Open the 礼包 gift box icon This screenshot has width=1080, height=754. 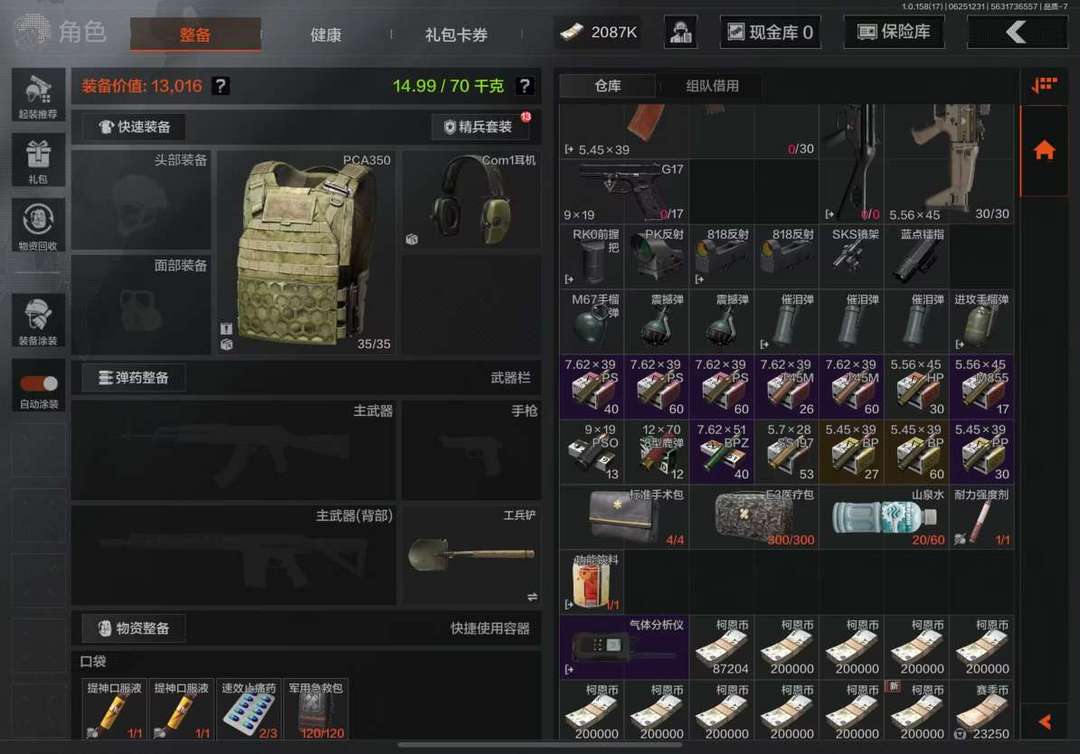(x=39, y=160)
